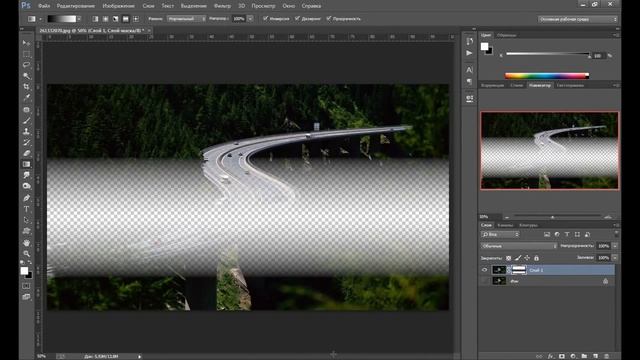Choose the diamond gradient style icon
The width and height of the screenshot is (640, 360).
click(x=136, y=19)
